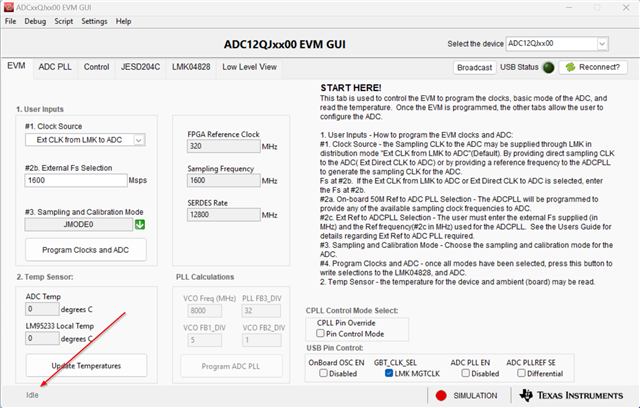
Task: Click the VCO FB2_DIV field
Action: pyautogui.click(x=261, y=340)
